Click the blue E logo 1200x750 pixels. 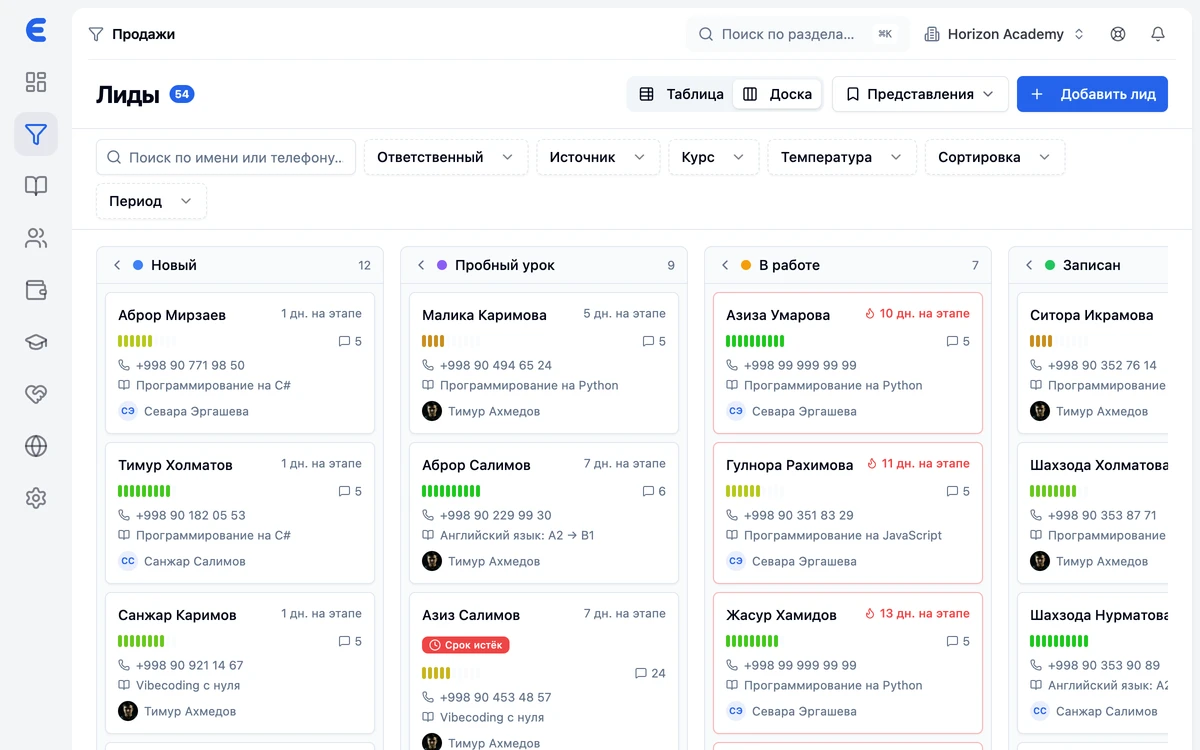point(36,31)
